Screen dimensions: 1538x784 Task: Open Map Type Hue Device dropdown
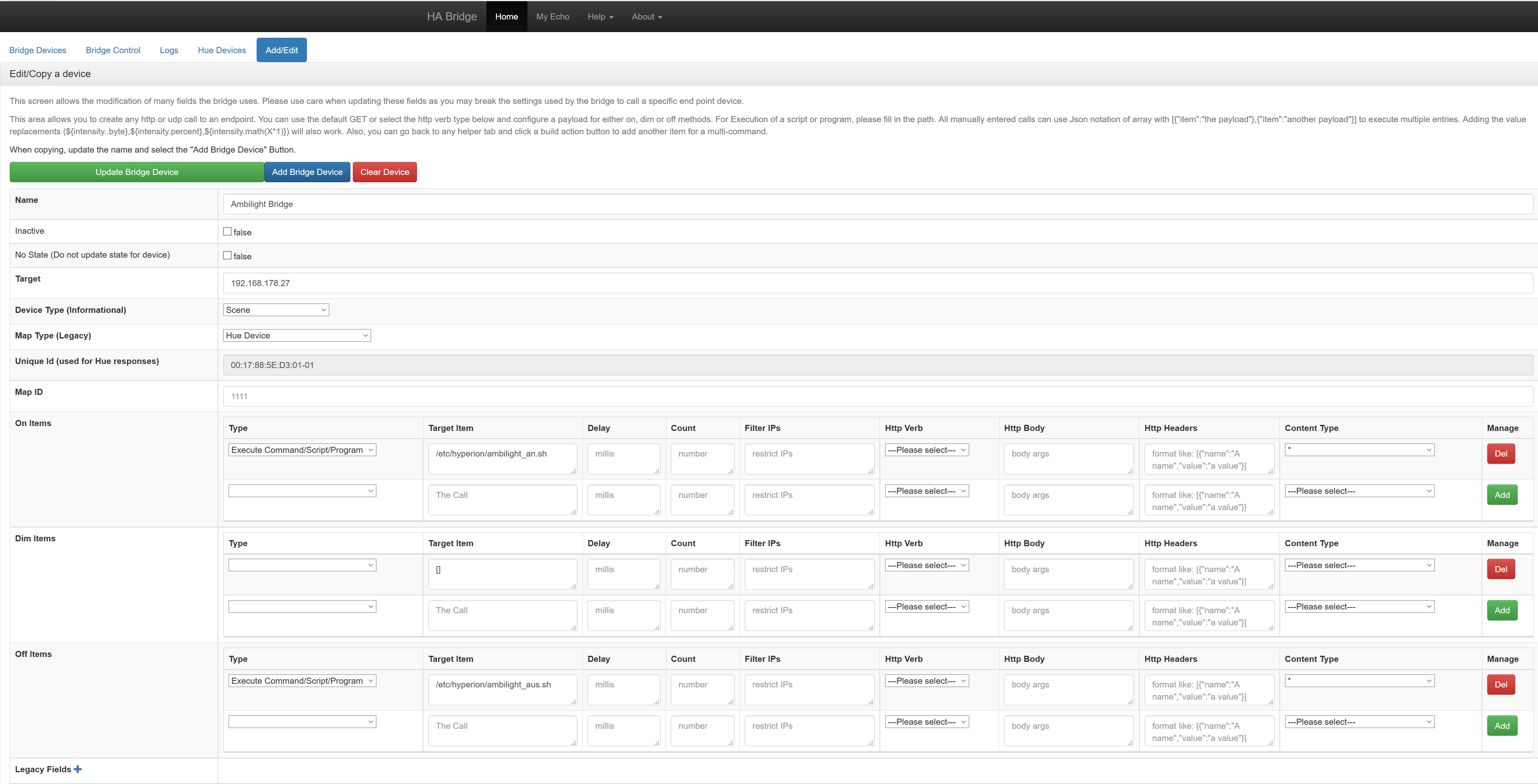coord(297,335)
